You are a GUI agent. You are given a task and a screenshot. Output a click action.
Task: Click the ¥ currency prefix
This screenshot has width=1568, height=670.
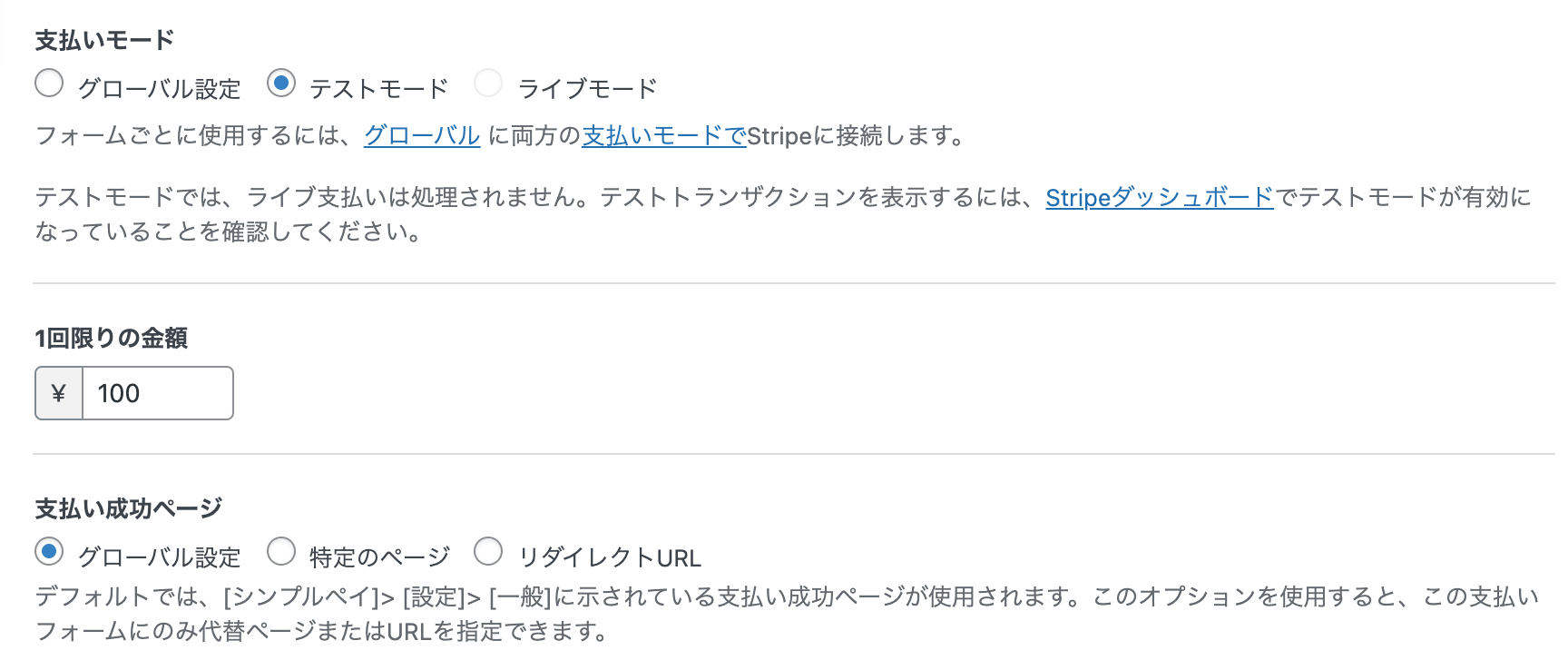tap(58, 392)
